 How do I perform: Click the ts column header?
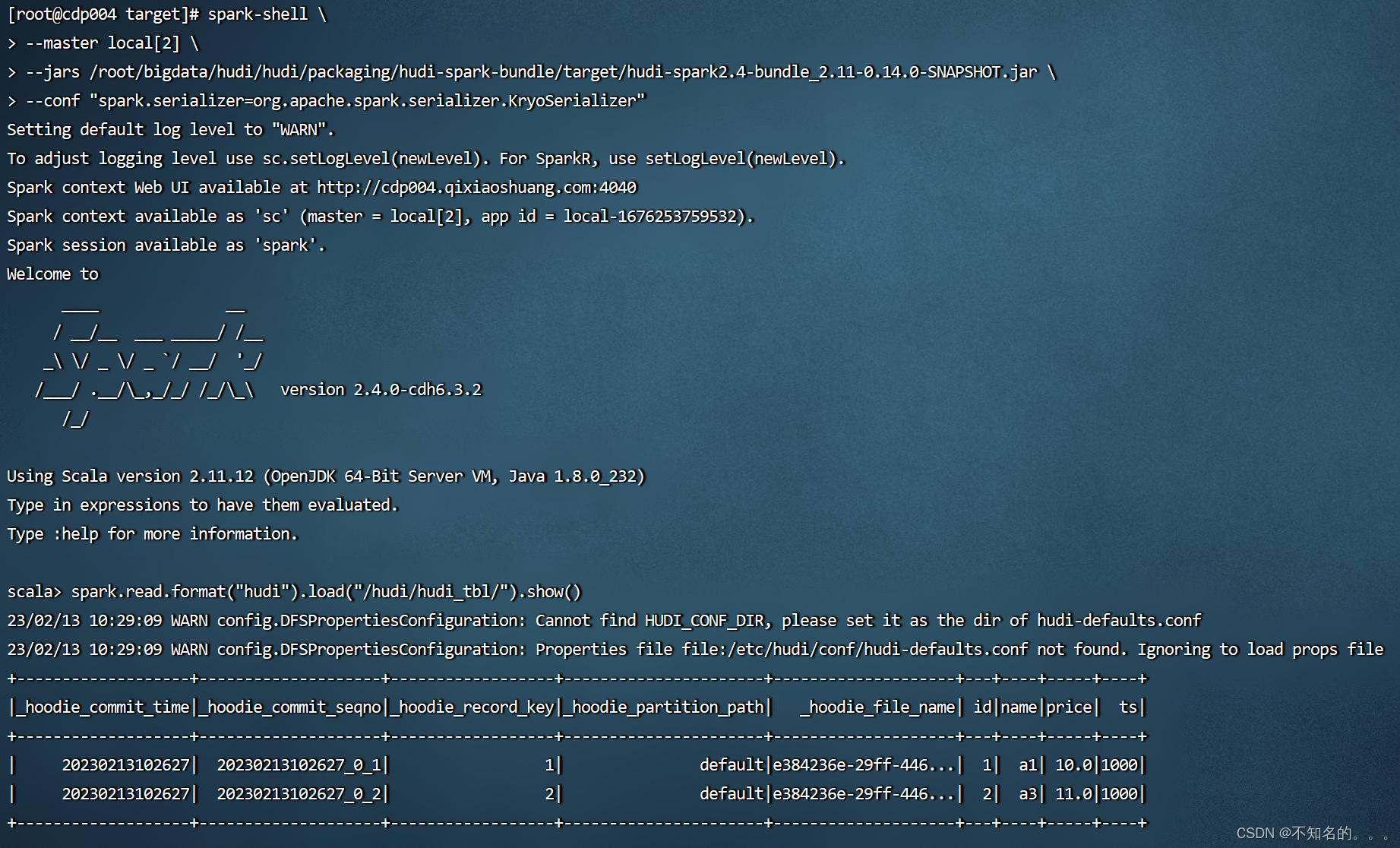(1128, 707)
